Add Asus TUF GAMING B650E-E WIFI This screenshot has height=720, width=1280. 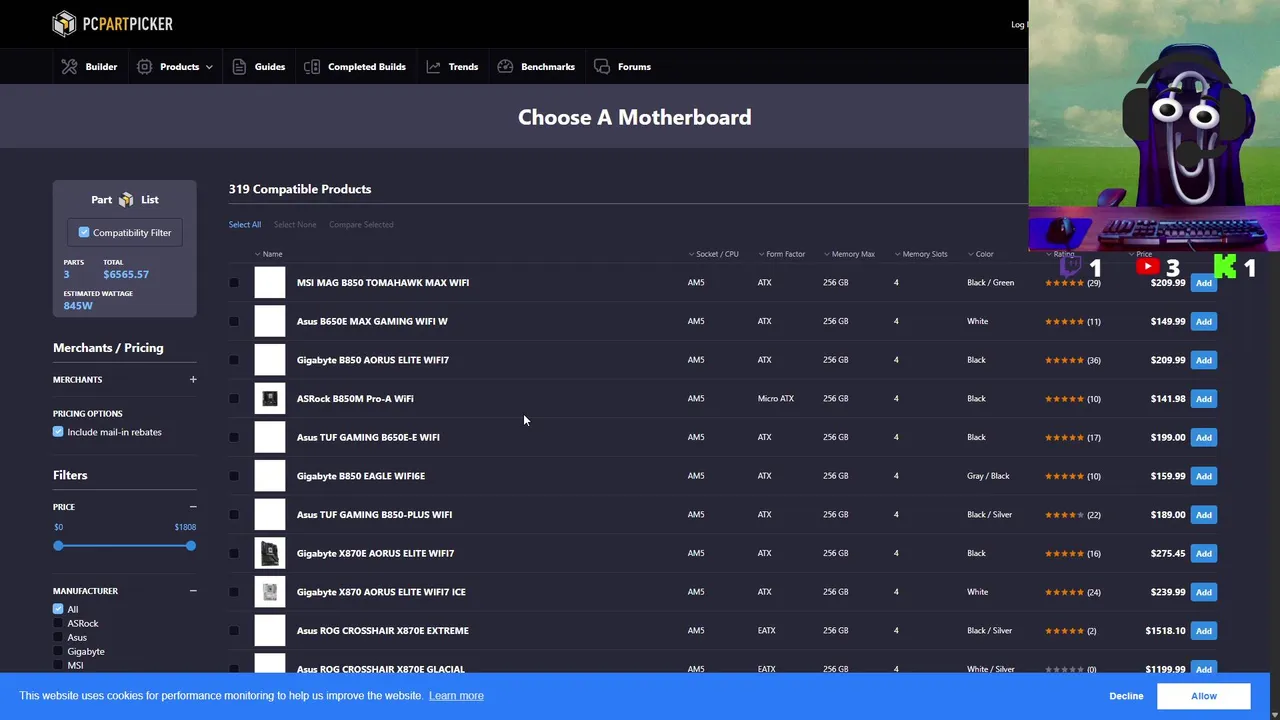[1204, 438]
